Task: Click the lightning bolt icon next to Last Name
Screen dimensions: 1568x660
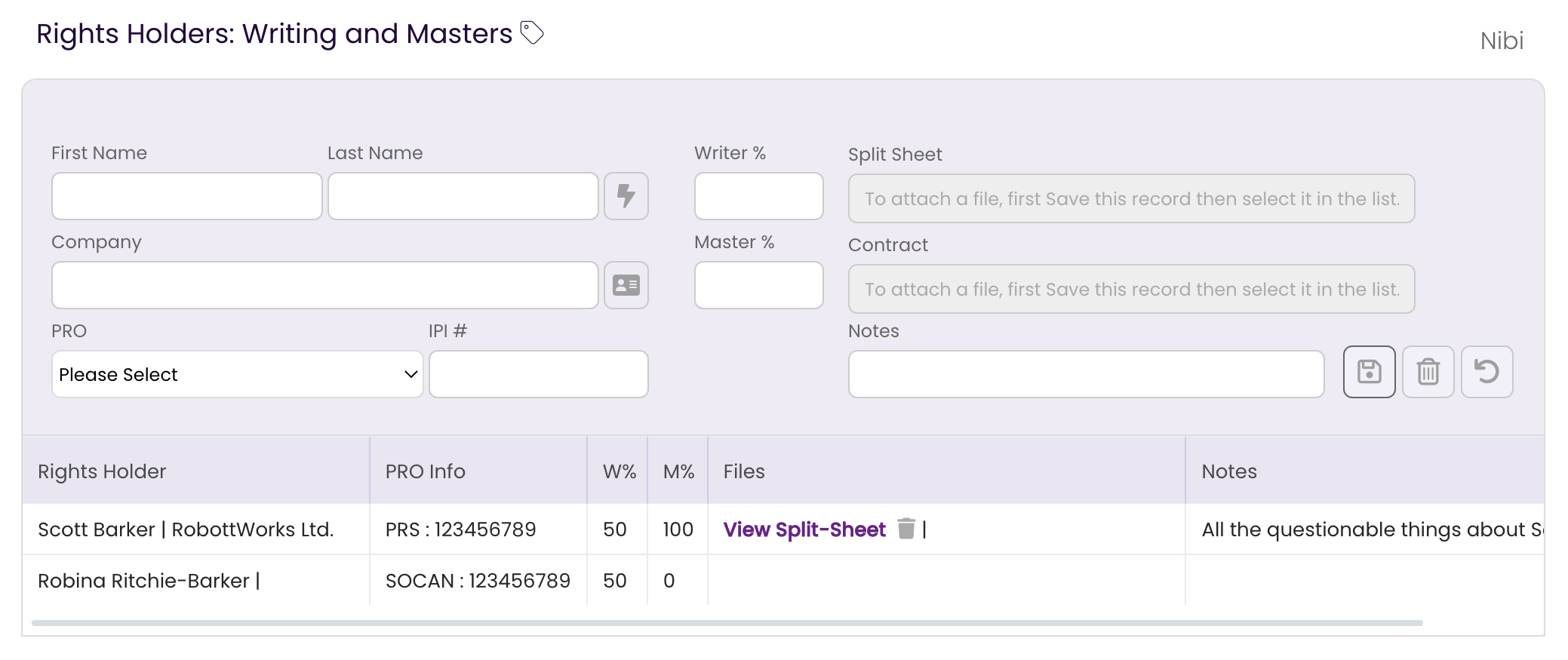Action: pyautogui.click(x=626, y=196)
